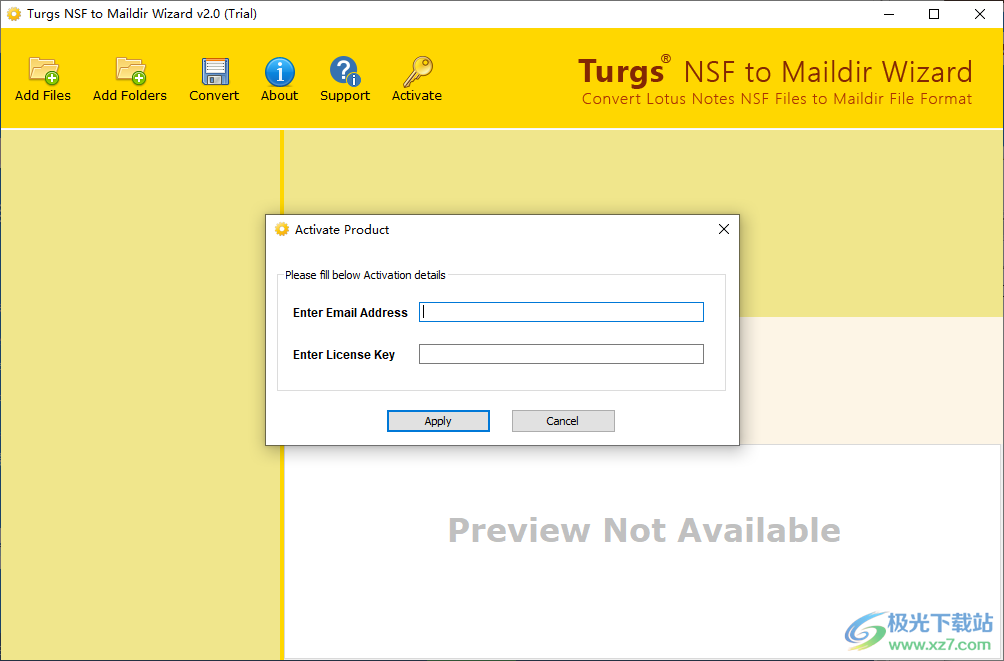Click 'Please fill below Activation details' text
Image resolution: width=1004 pixels, height=661 pixels.
point(365,275)
